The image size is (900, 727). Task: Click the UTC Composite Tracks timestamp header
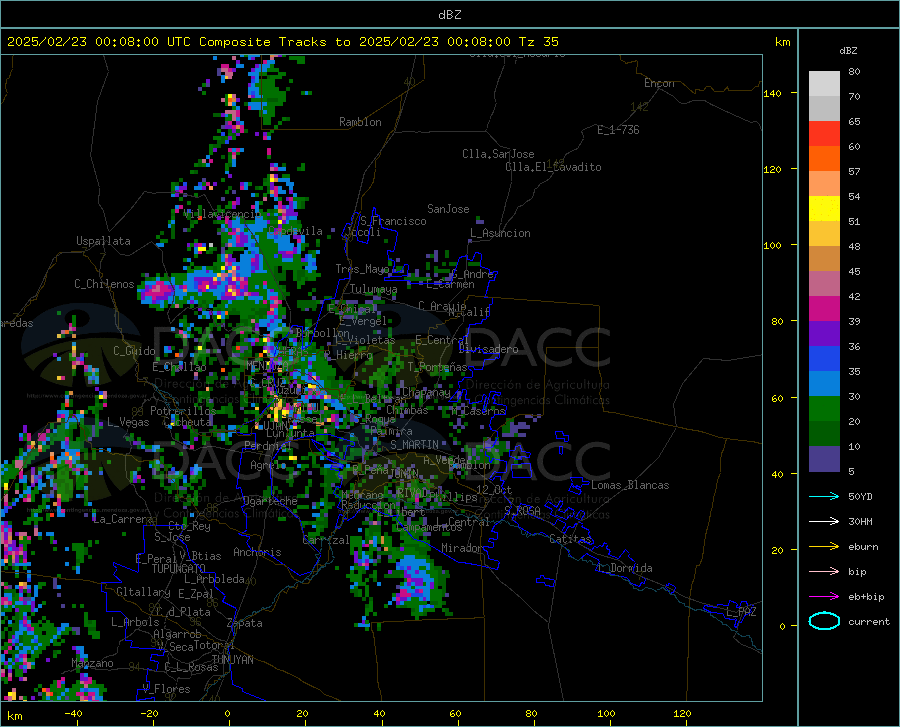click(282, 42)
